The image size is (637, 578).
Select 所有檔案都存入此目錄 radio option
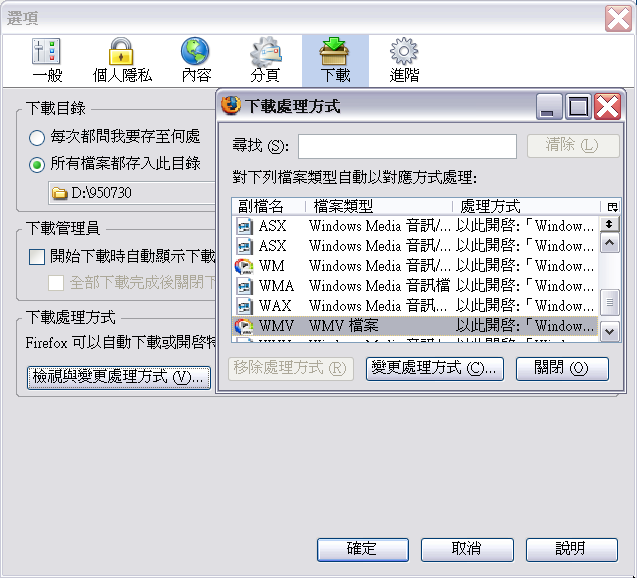tap(38, 164)
